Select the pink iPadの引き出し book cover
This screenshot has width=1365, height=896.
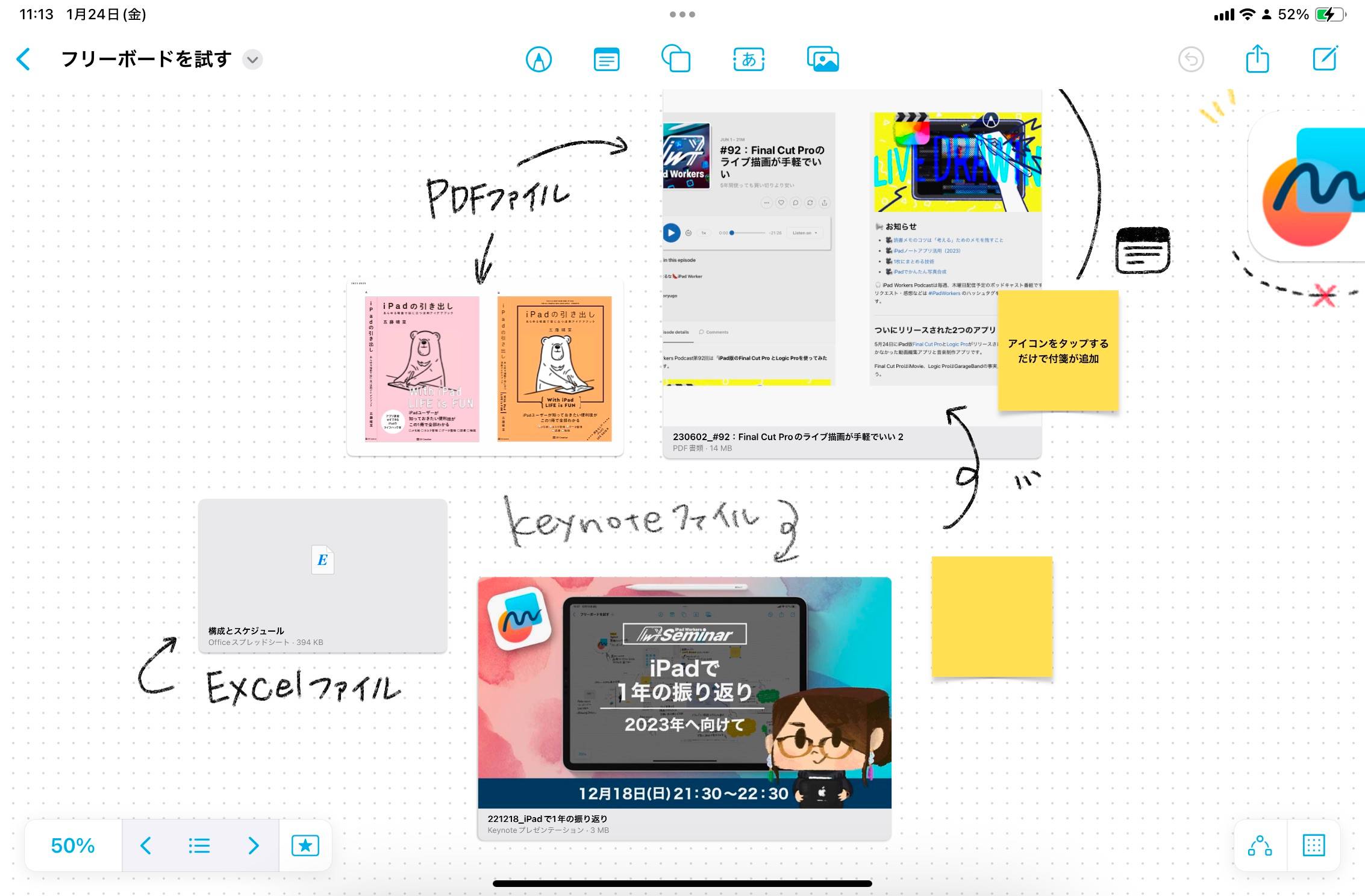[422, 369]
